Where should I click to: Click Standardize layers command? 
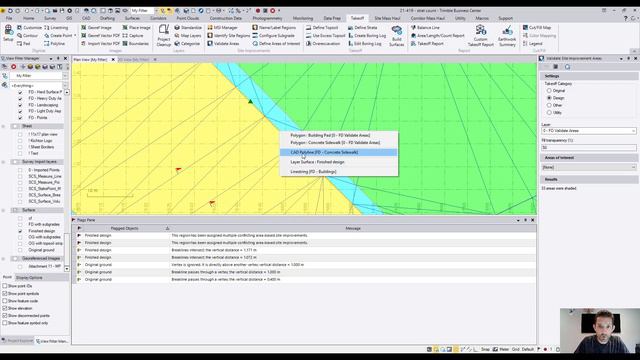(x=188, y=27)
